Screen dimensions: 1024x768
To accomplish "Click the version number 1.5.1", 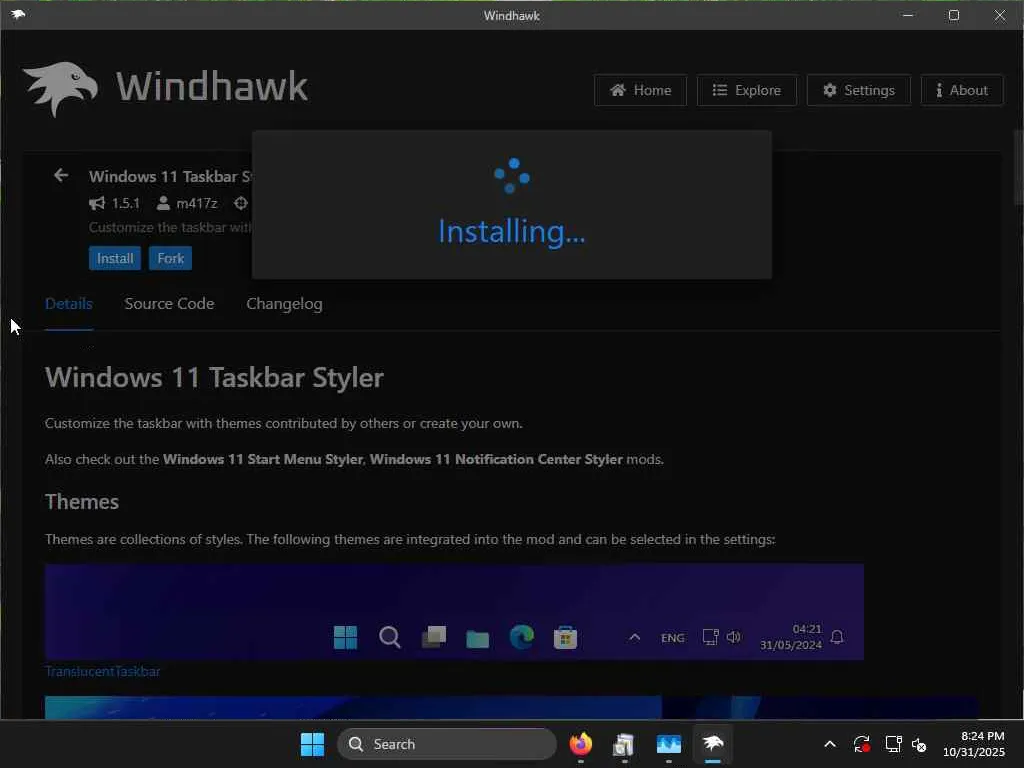I will click(x=125, y=203).
